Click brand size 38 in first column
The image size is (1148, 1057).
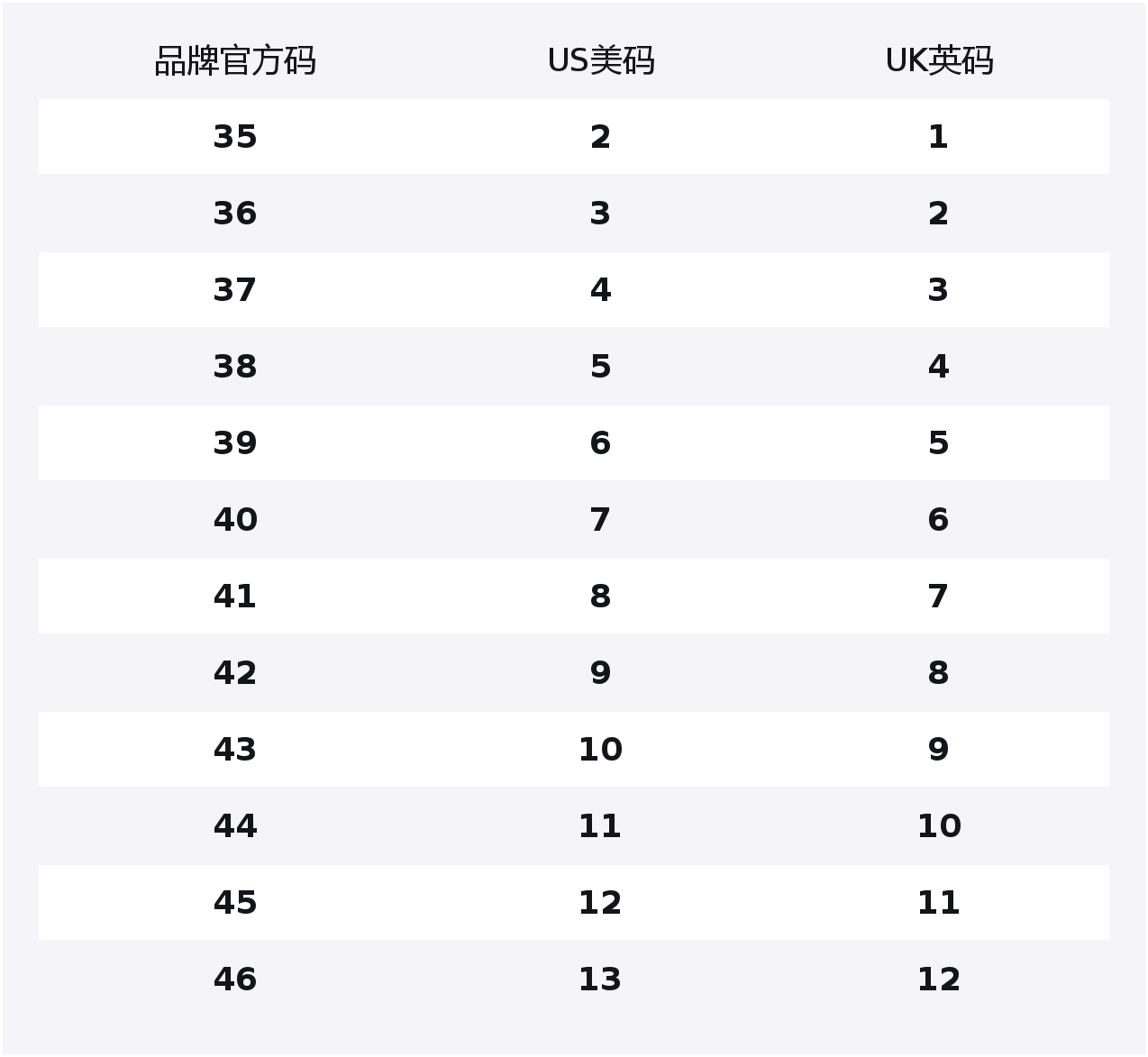[235, 367]
